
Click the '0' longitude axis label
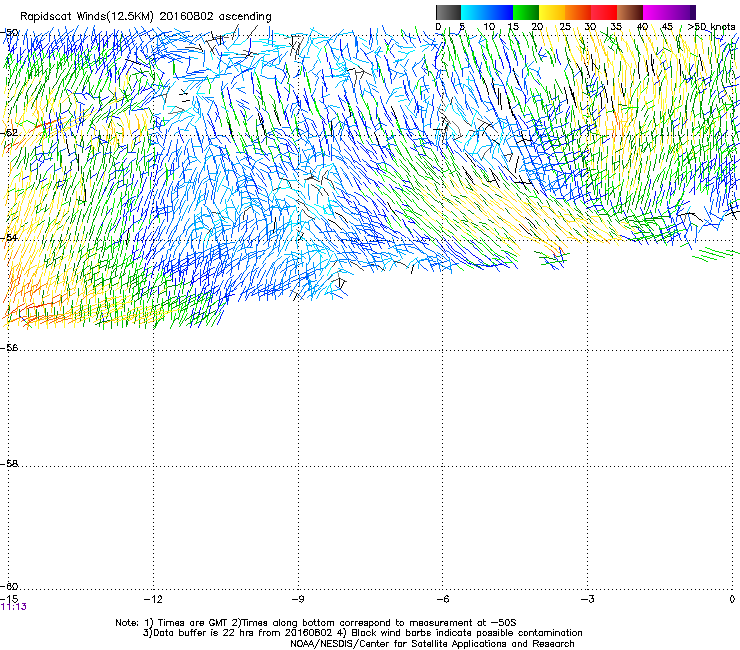(732, 599)
